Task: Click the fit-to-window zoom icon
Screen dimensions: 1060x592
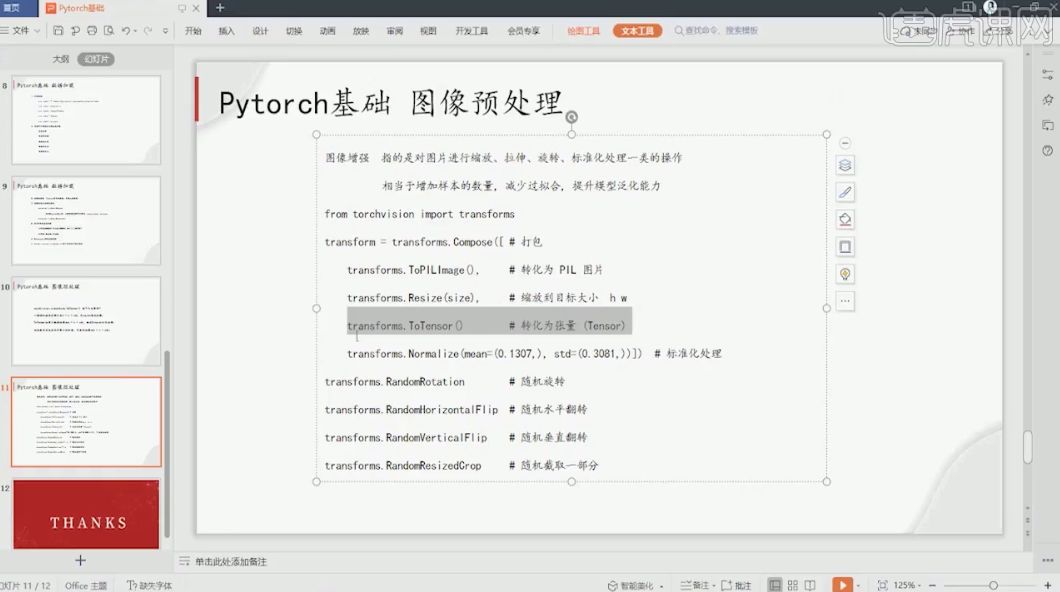Action: [x=882, y=585]
